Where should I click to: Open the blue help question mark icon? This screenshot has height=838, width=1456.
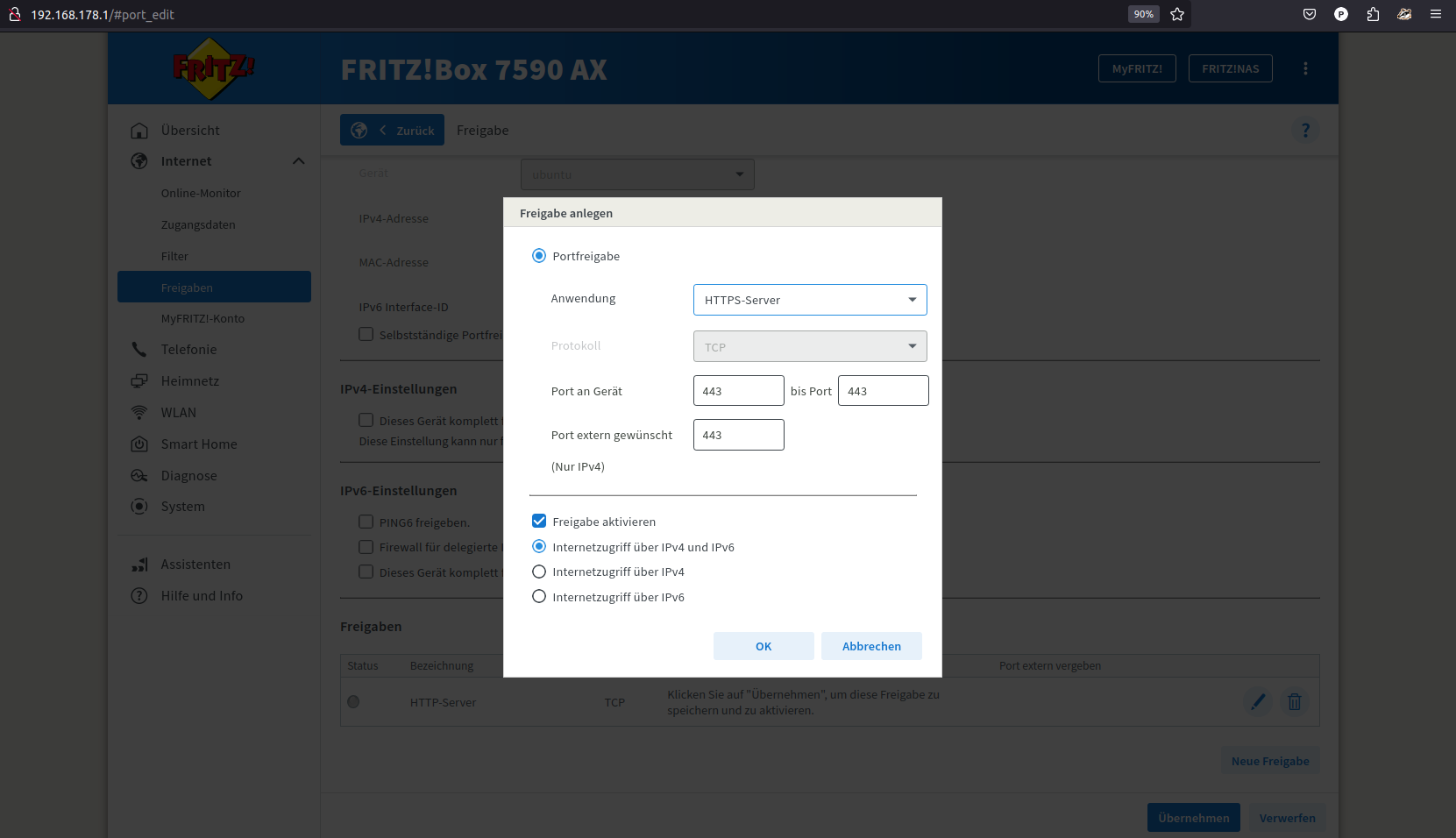coord(1304,130)
